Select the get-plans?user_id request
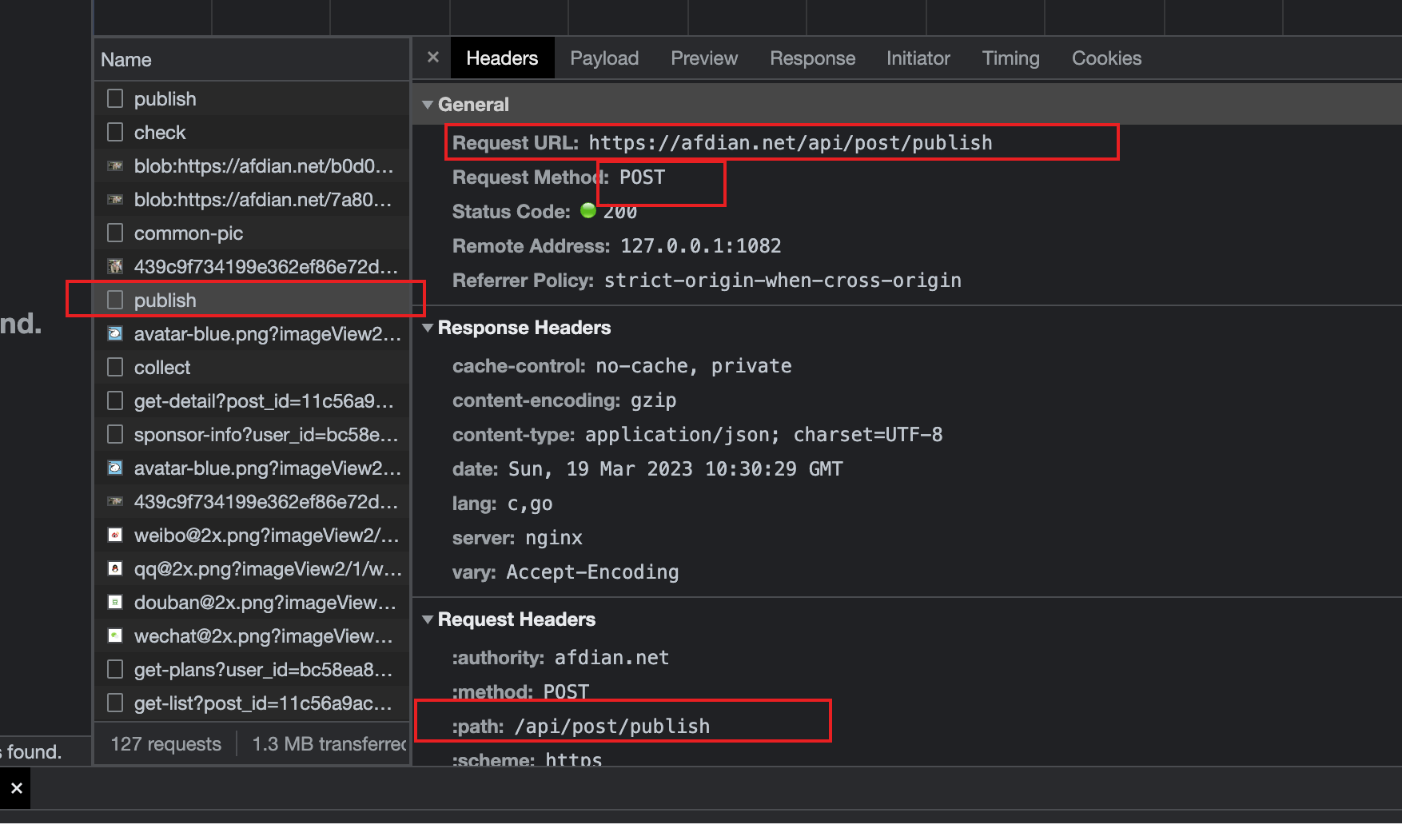The height and width of the screenshot is (824, 1402). click(252, 670)
